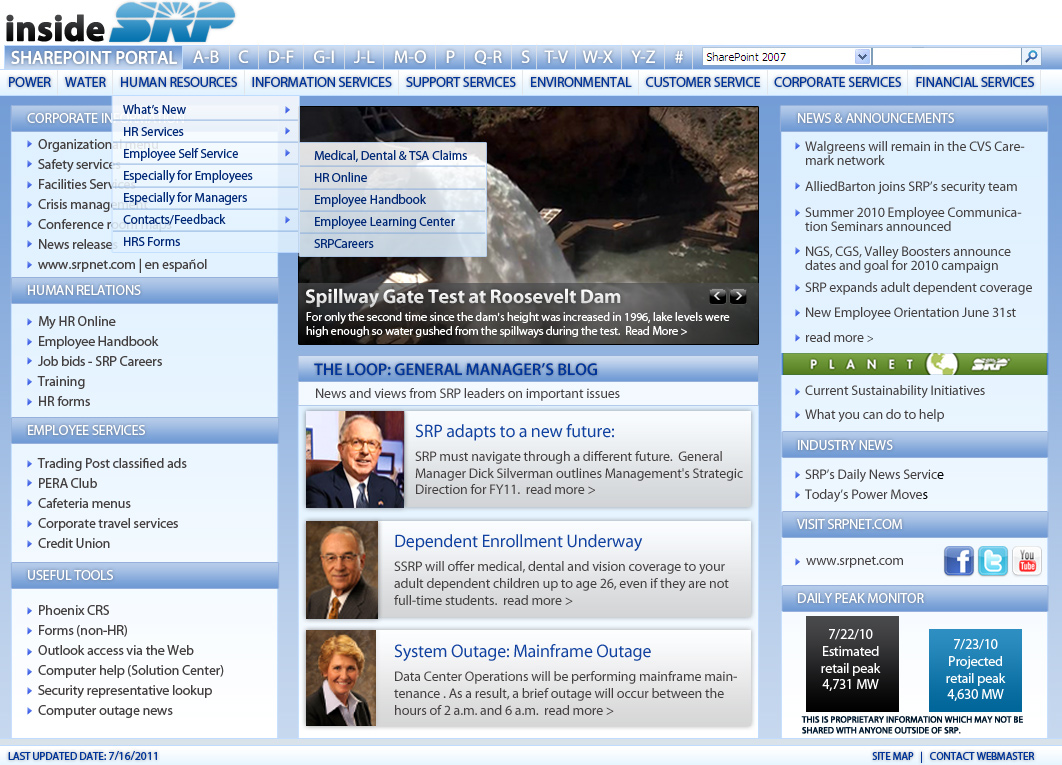Expand What's New submenu arrow
The height and width of the screenshot is (765, 1062).
pos(287,110)
